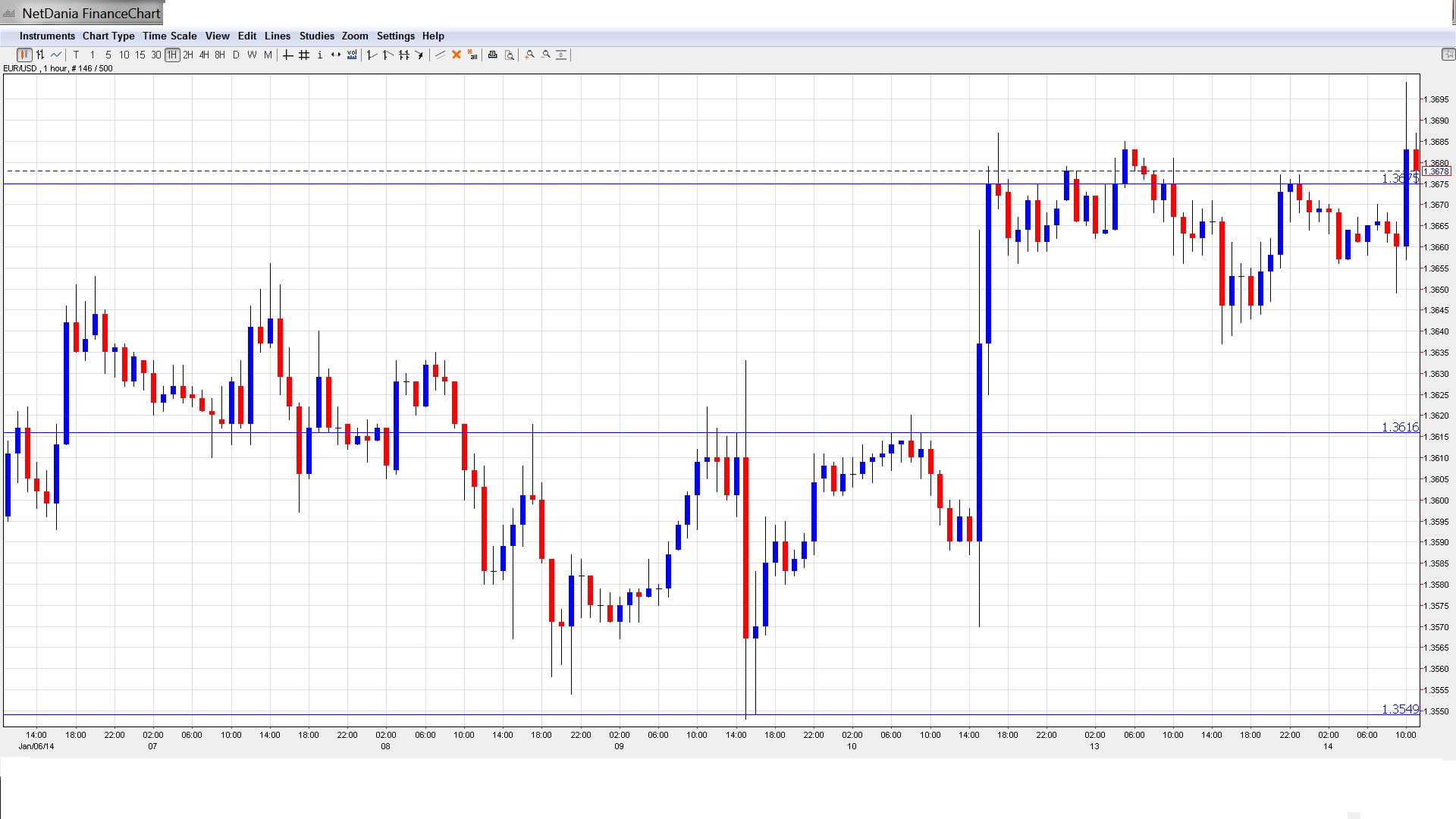The height and width of the screenshot is (819, 1456).
Task: Click the info 'i' toolbar icon
Action: (320, 55)
